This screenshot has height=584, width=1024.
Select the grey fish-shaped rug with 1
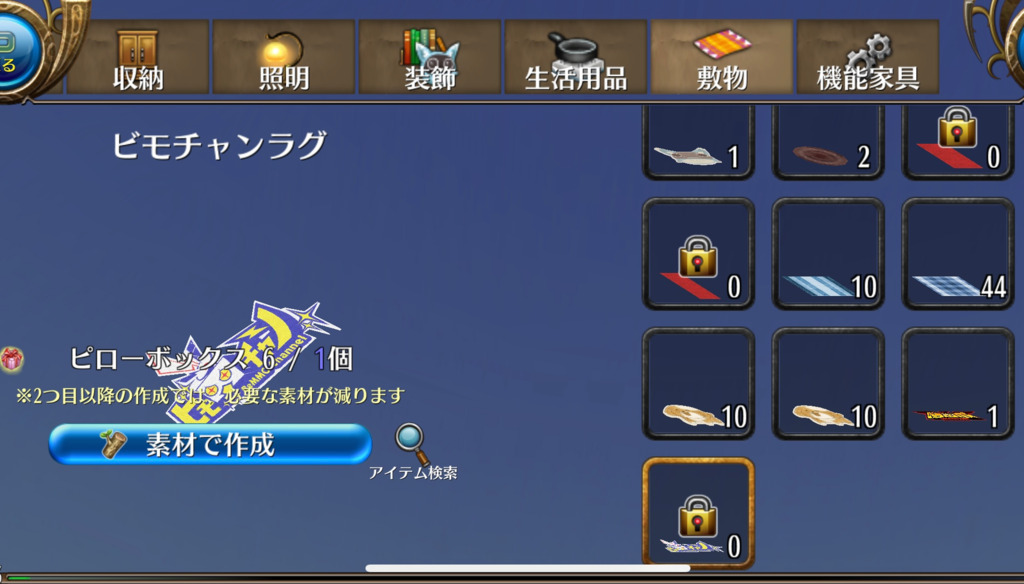pos(698,142)
